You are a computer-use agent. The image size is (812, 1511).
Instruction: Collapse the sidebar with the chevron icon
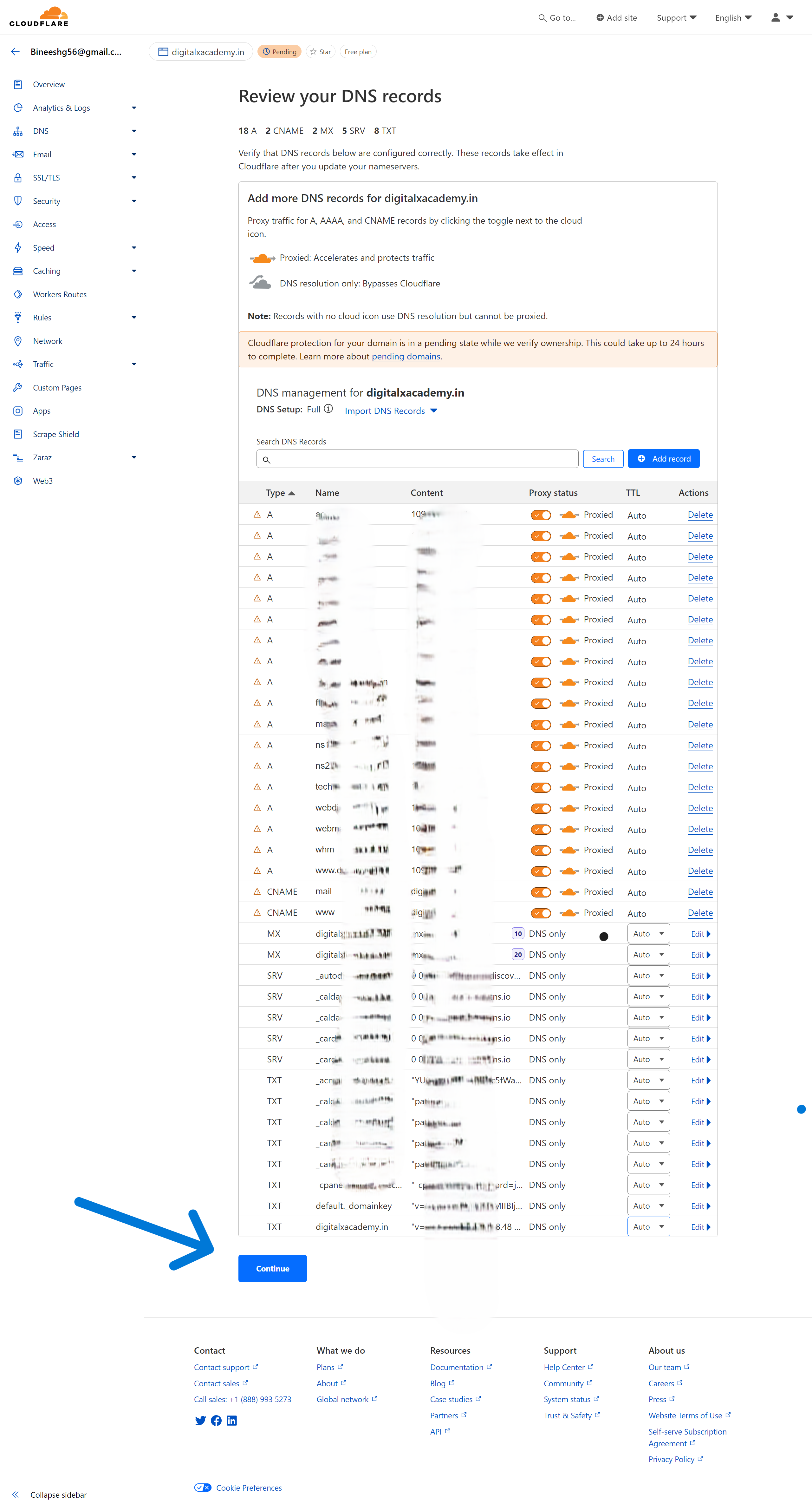[x=16, y=1494]
